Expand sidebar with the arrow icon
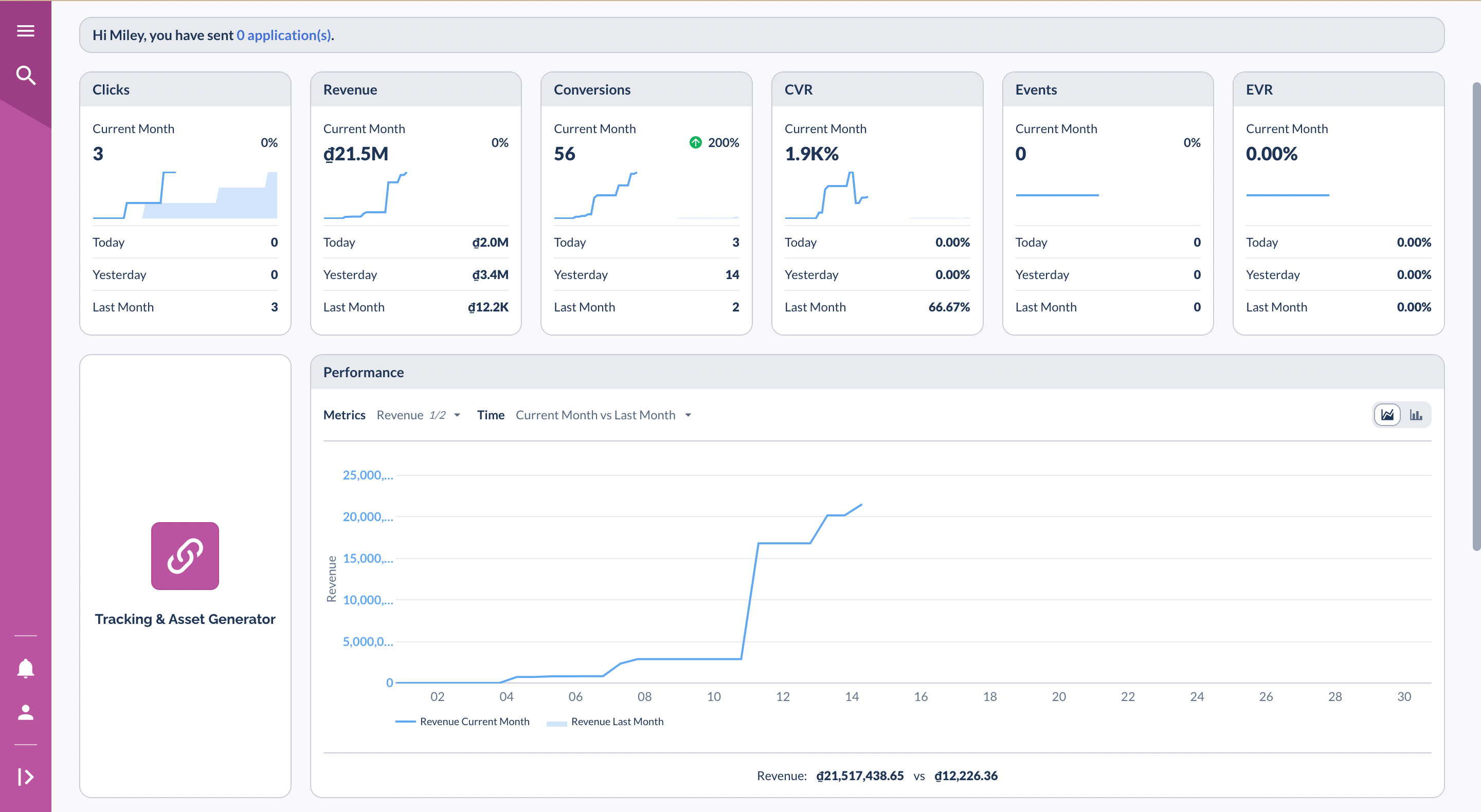This screenshot has width=1481, height=812. pos(25,777)
